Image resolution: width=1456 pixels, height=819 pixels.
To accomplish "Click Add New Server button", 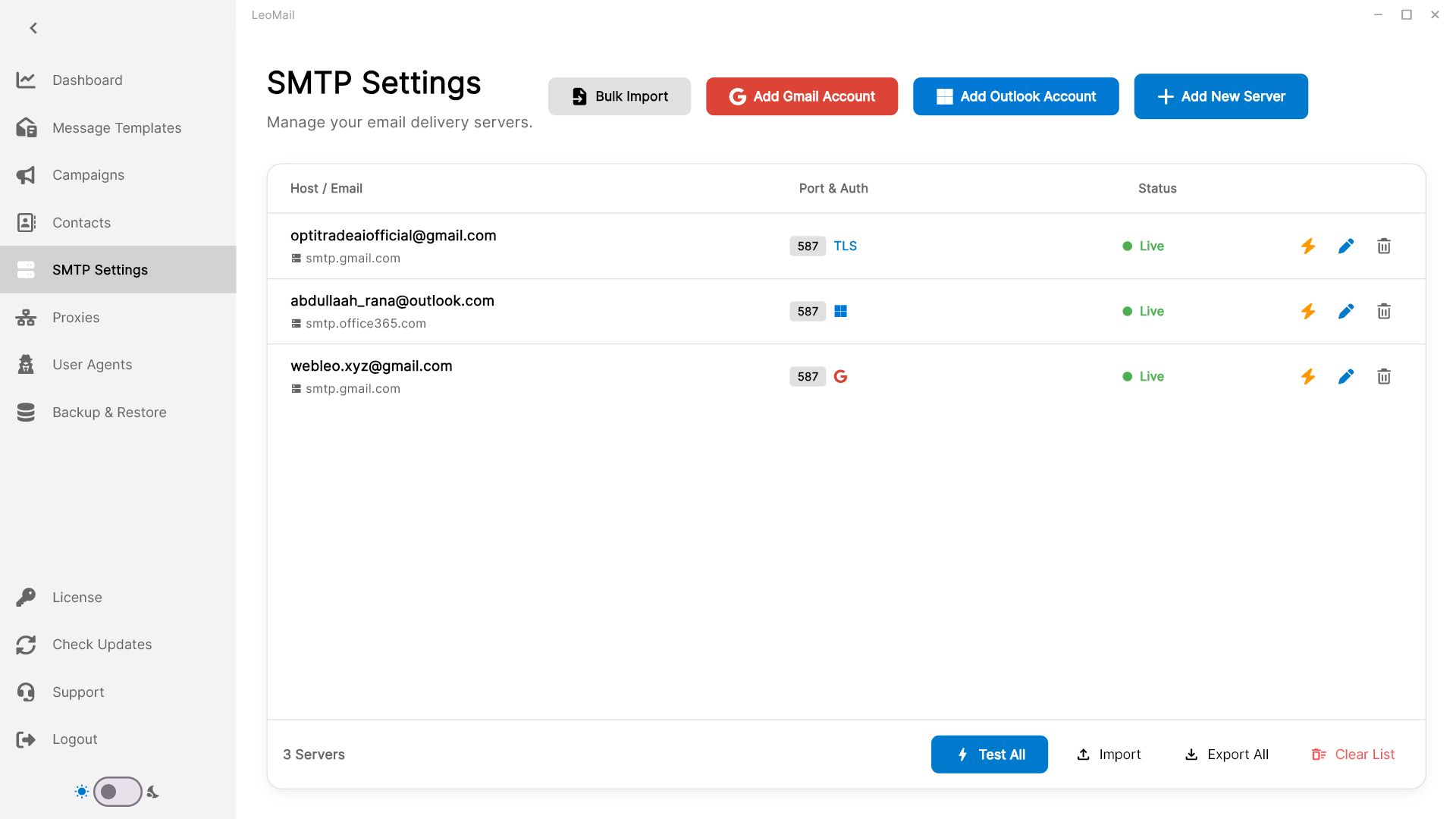I will tap(1221, 96).
